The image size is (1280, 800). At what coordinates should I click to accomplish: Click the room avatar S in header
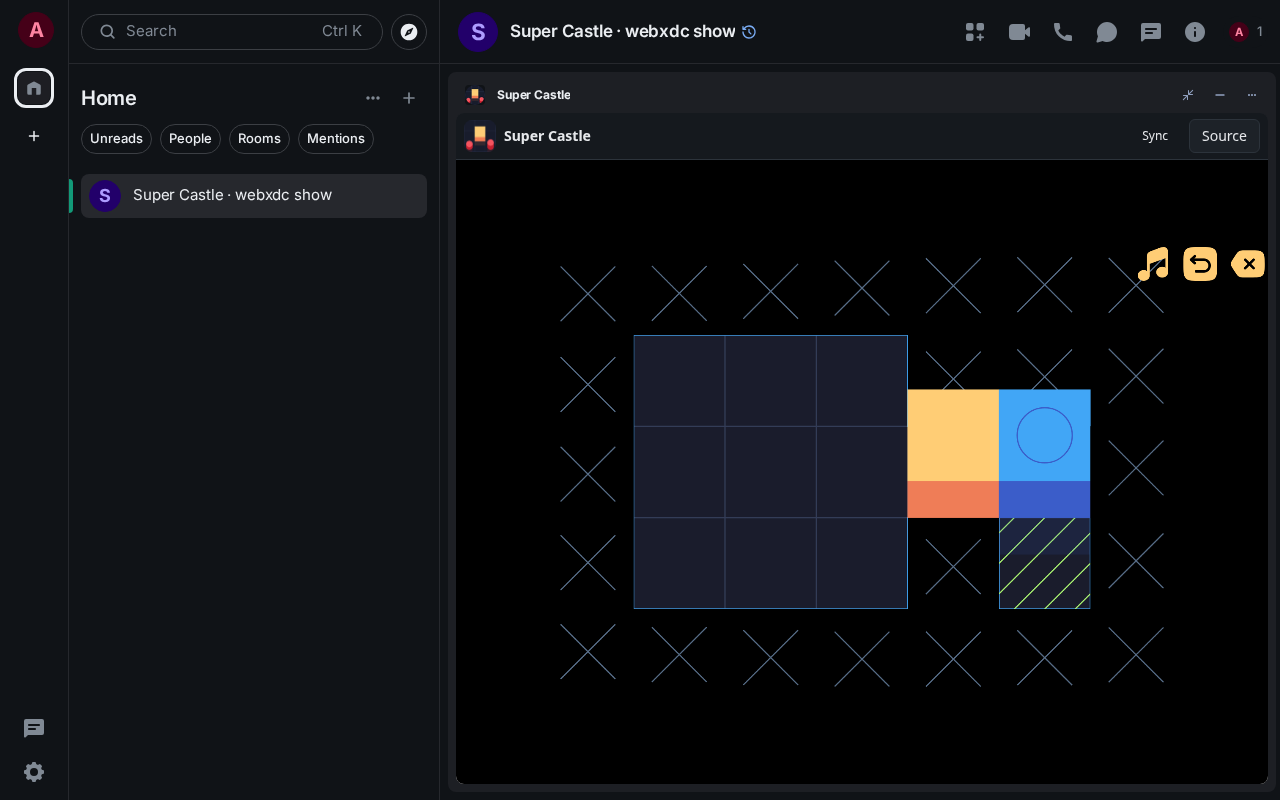(478, 32)
